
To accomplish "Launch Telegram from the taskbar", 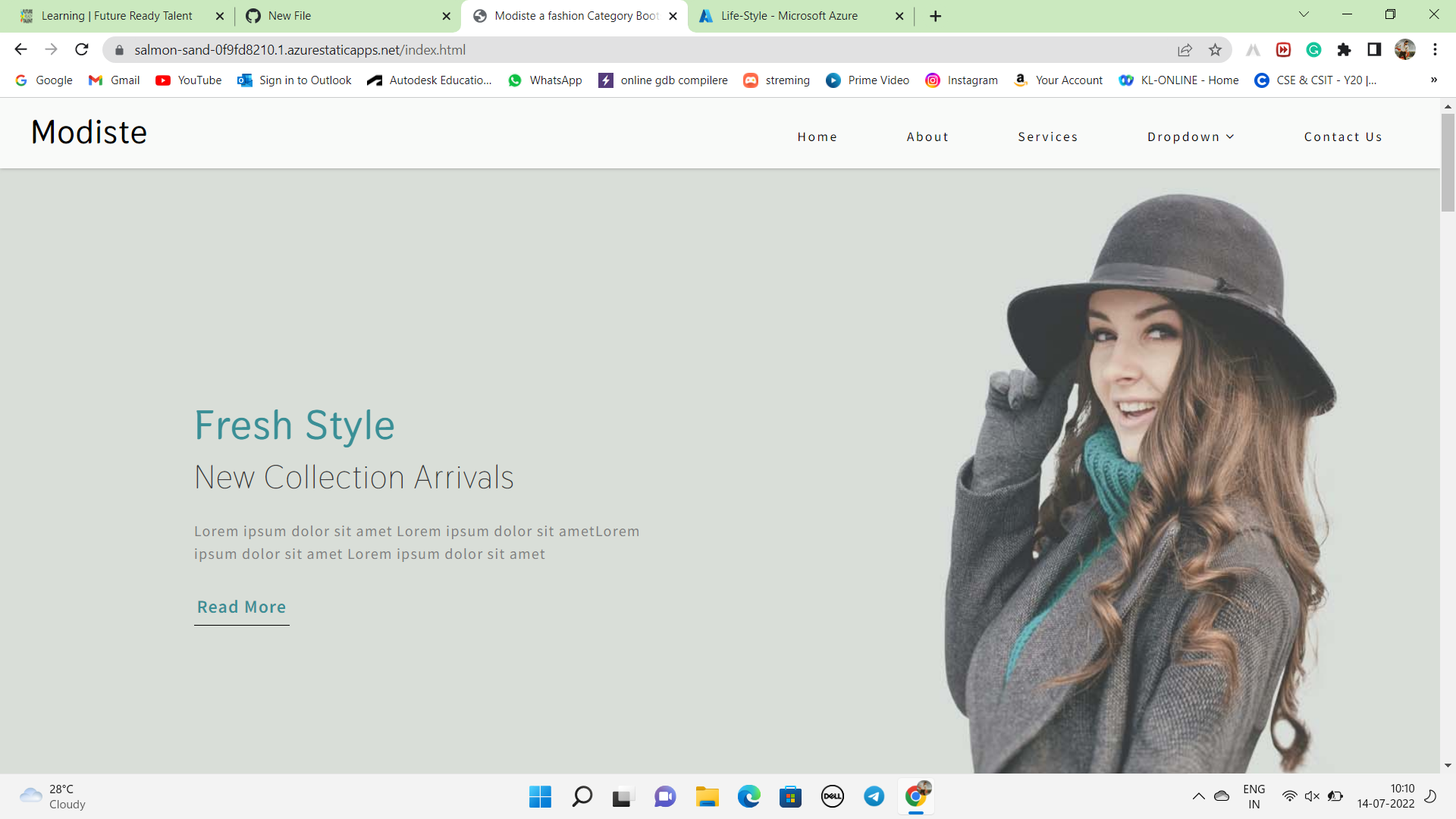I will 874,796.
